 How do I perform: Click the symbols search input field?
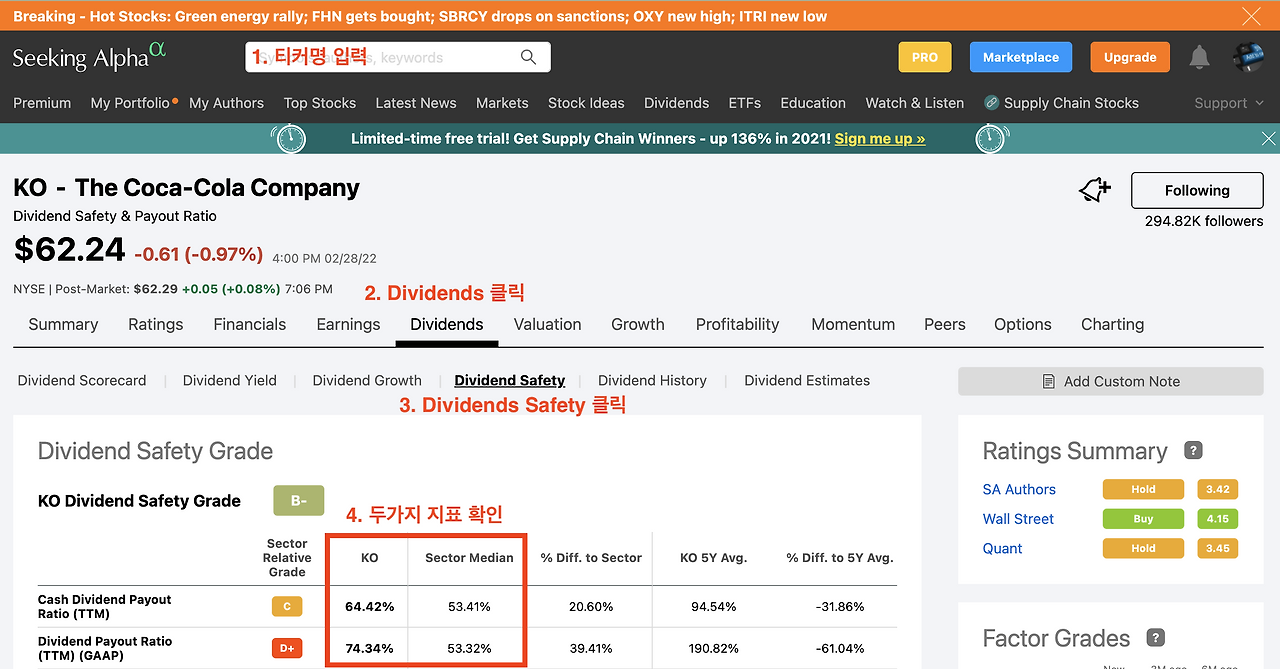point(398,57)
